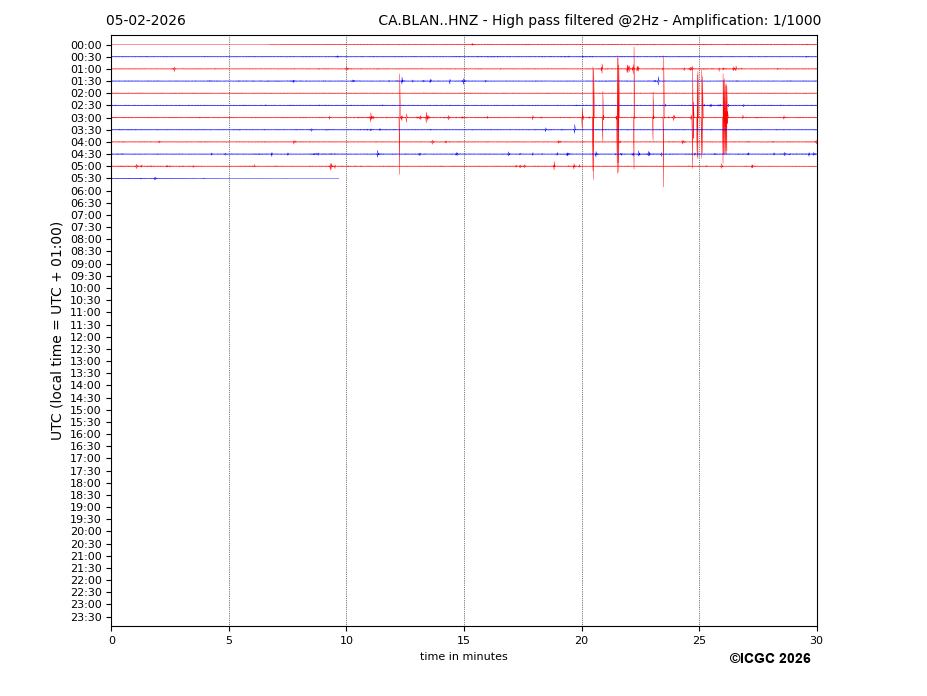Click the large red seismic burst after minute 26
The height and width of the screenshot is (696, 927).
[x=725, y=117]
